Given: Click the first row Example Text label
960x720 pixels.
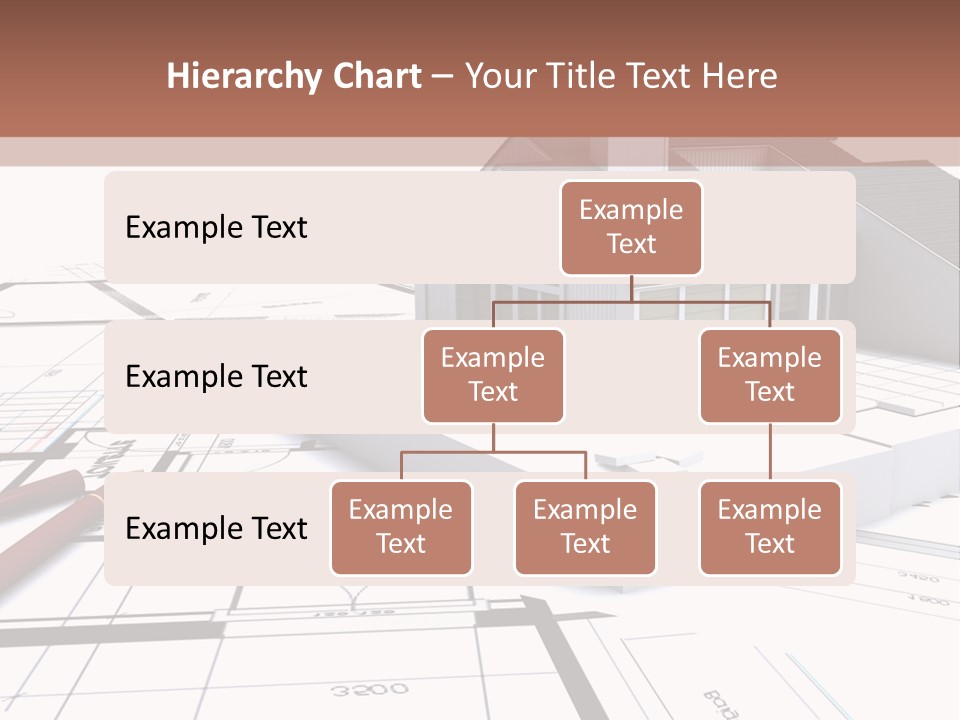Looking at the screenshot, I should pyautogui.click(x=215, y=228).
